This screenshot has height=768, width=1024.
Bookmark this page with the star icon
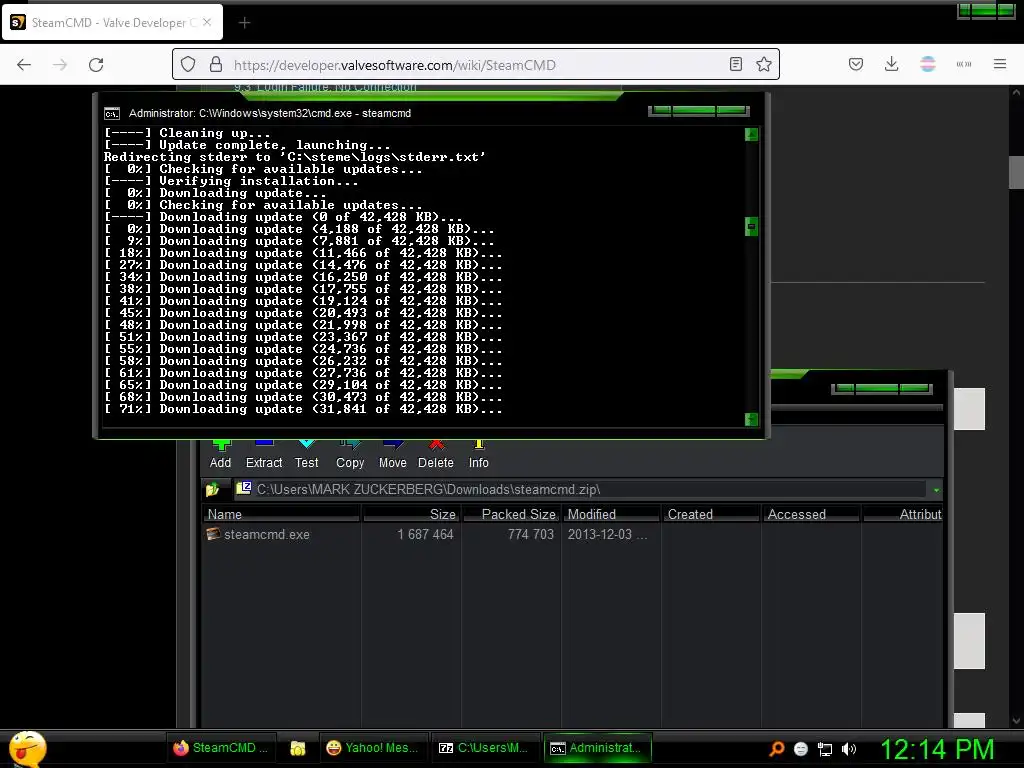(x=763, y=64)
